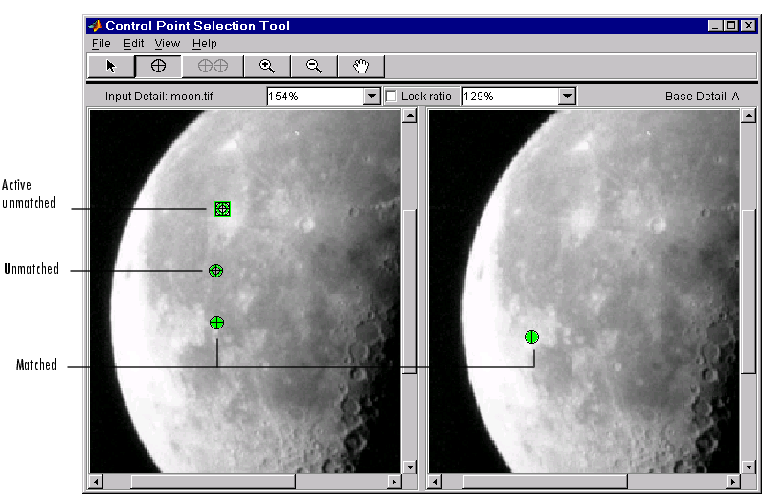764x501 pixels.
Task: Click the Control Point Selection Tool title
Action: point(197,25)
